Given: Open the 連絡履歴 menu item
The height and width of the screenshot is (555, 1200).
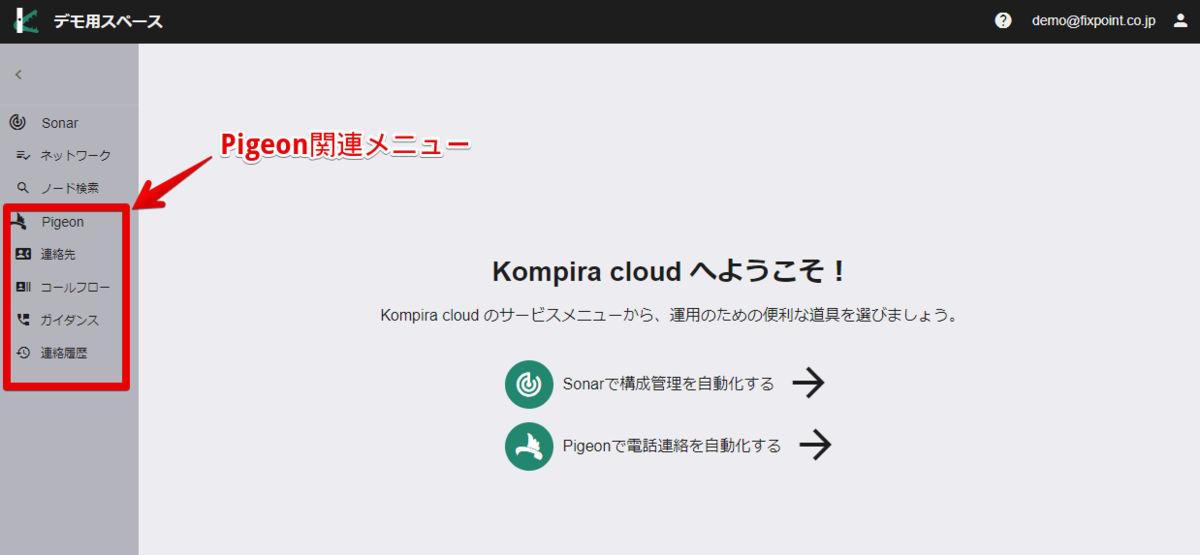Looking at the screenshot, I should coord(64,352).
